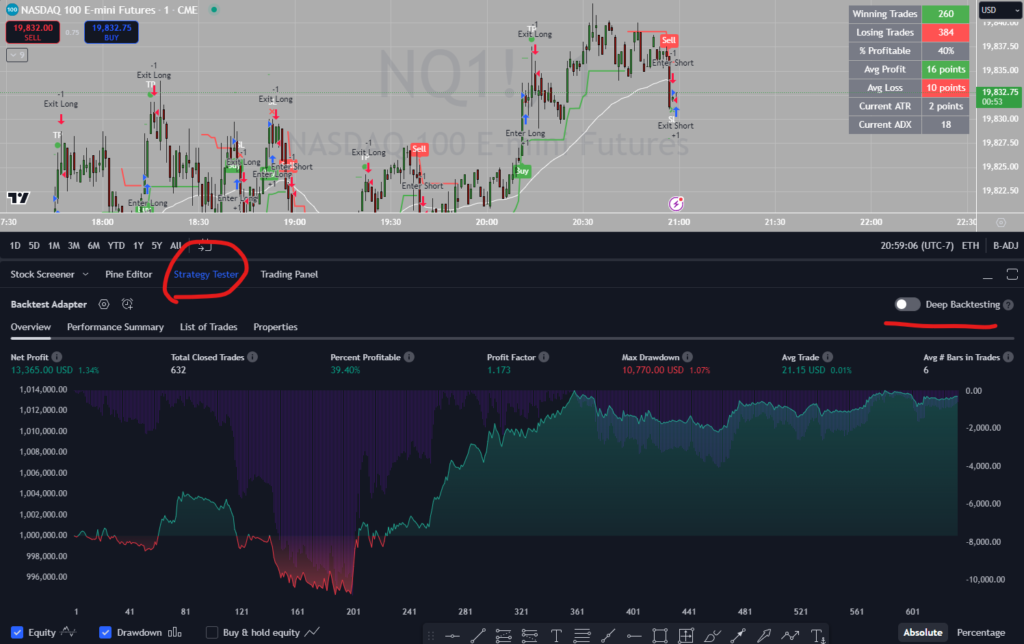Open the Backtest Adapter settings icon
Screen dimensions: 1024x644
point(104,304)
